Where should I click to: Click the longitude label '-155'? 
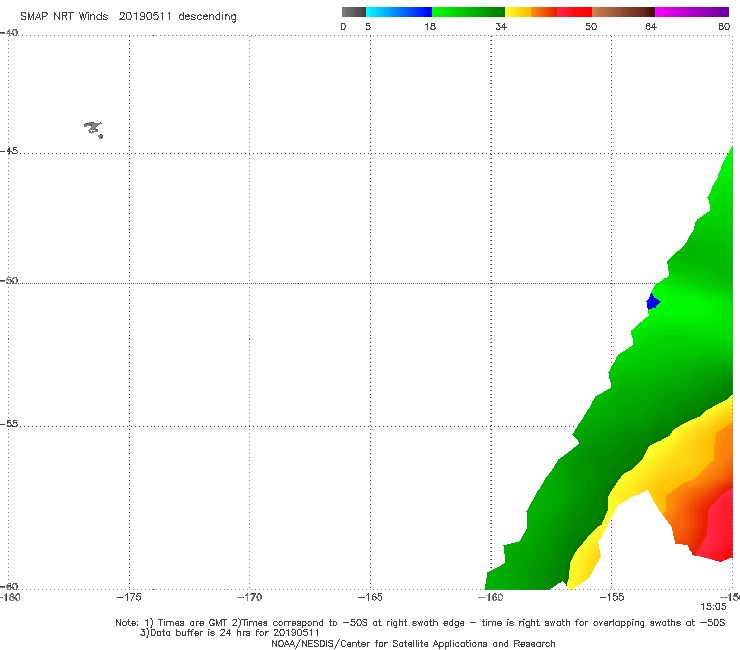coord(612,598)
